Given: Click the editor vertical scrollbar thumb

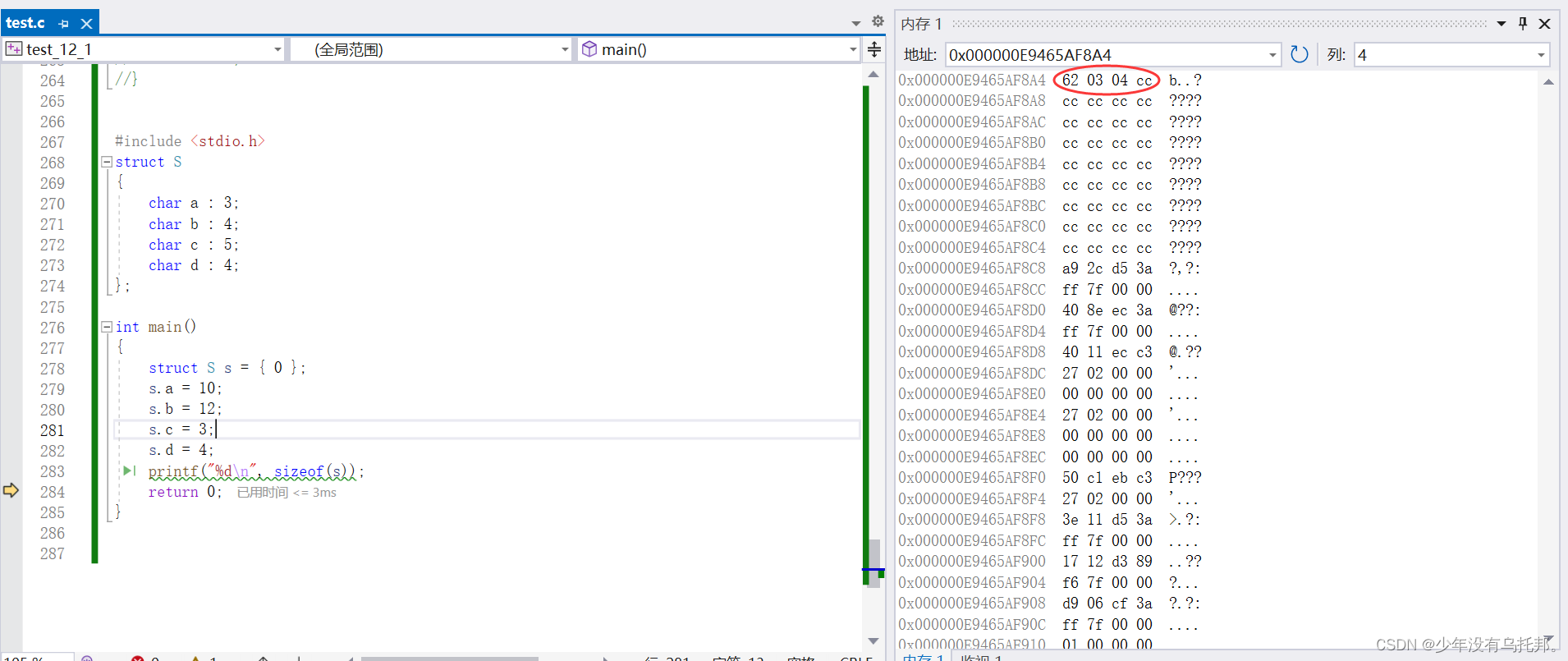Looking at the screenshot, I should pyautogui.click(x=874, y=562).
